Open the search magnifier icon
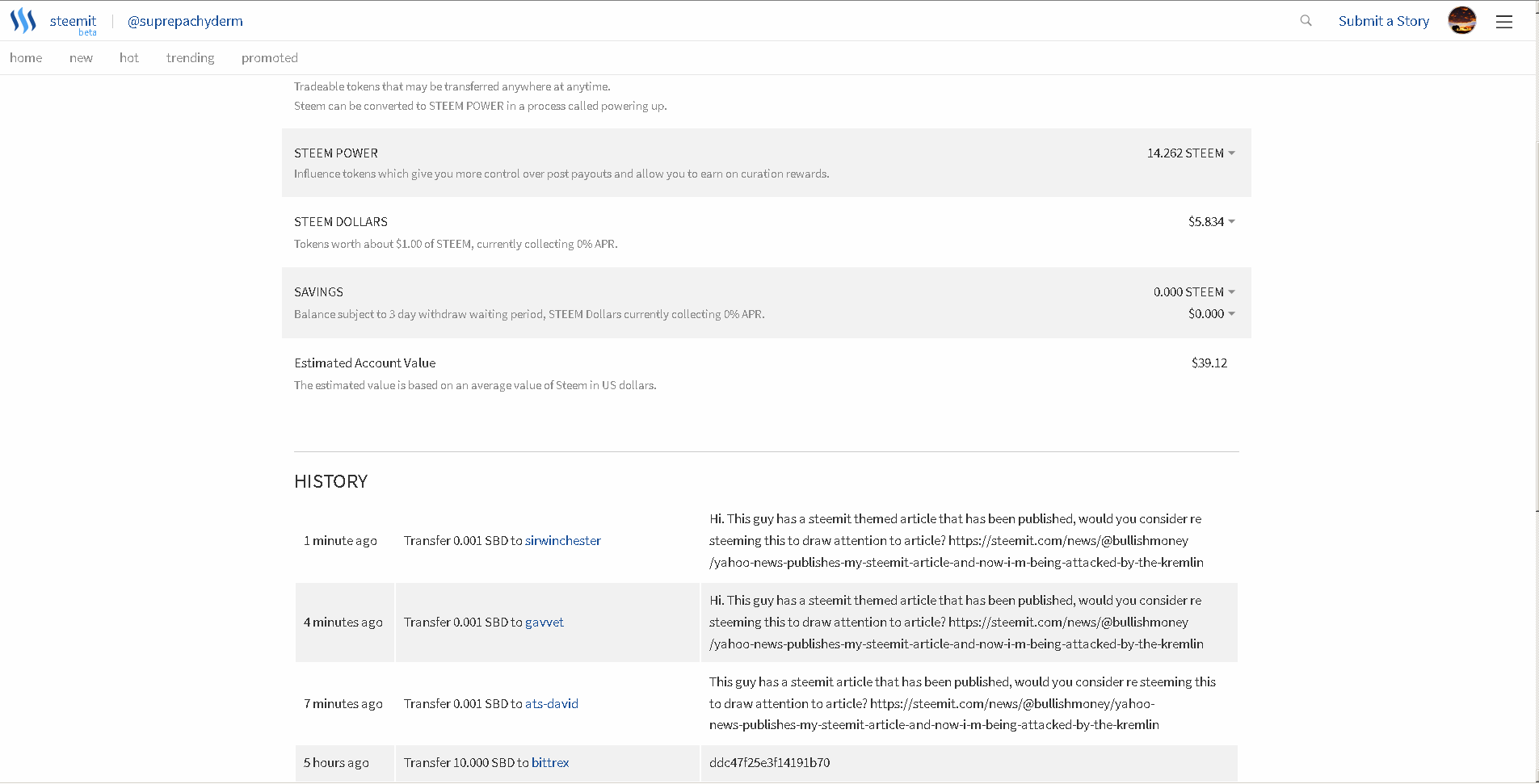1539x784 pixels. tap(1306, 21)
